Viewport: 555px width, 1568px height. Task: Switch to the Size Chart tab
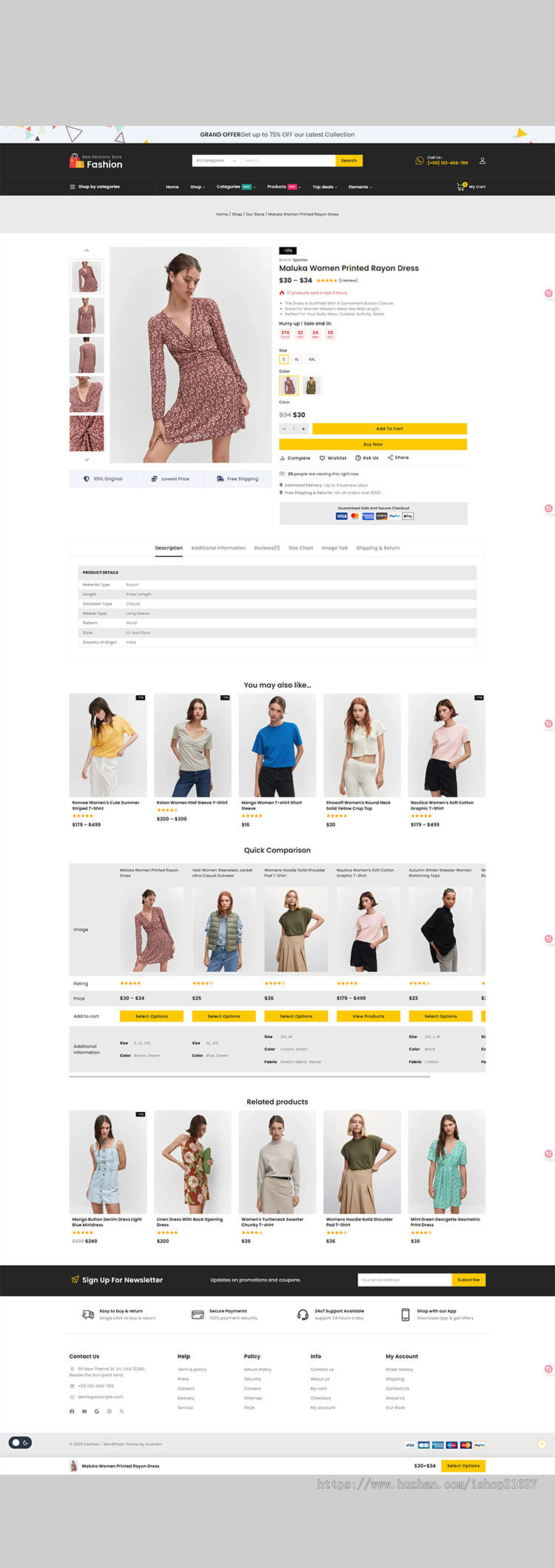click(x=300, y=548)
